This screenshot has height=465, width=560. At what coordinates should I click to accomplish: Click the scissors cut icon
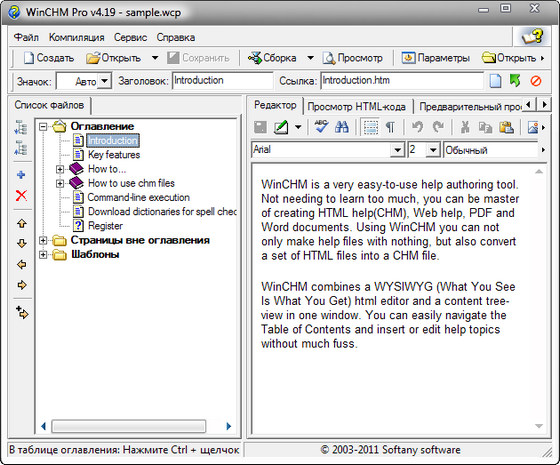[x=465, y=127]
